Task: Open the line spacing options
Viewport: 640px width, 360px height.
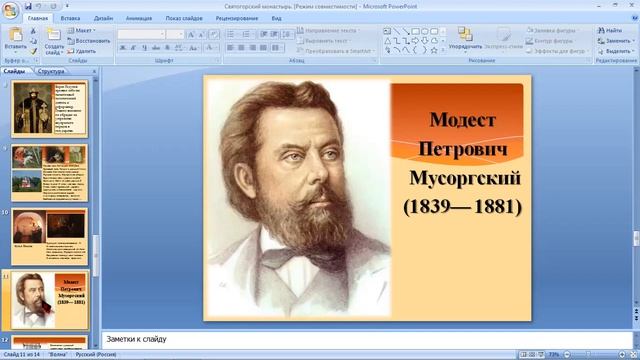Action: (x=287, y=34)
